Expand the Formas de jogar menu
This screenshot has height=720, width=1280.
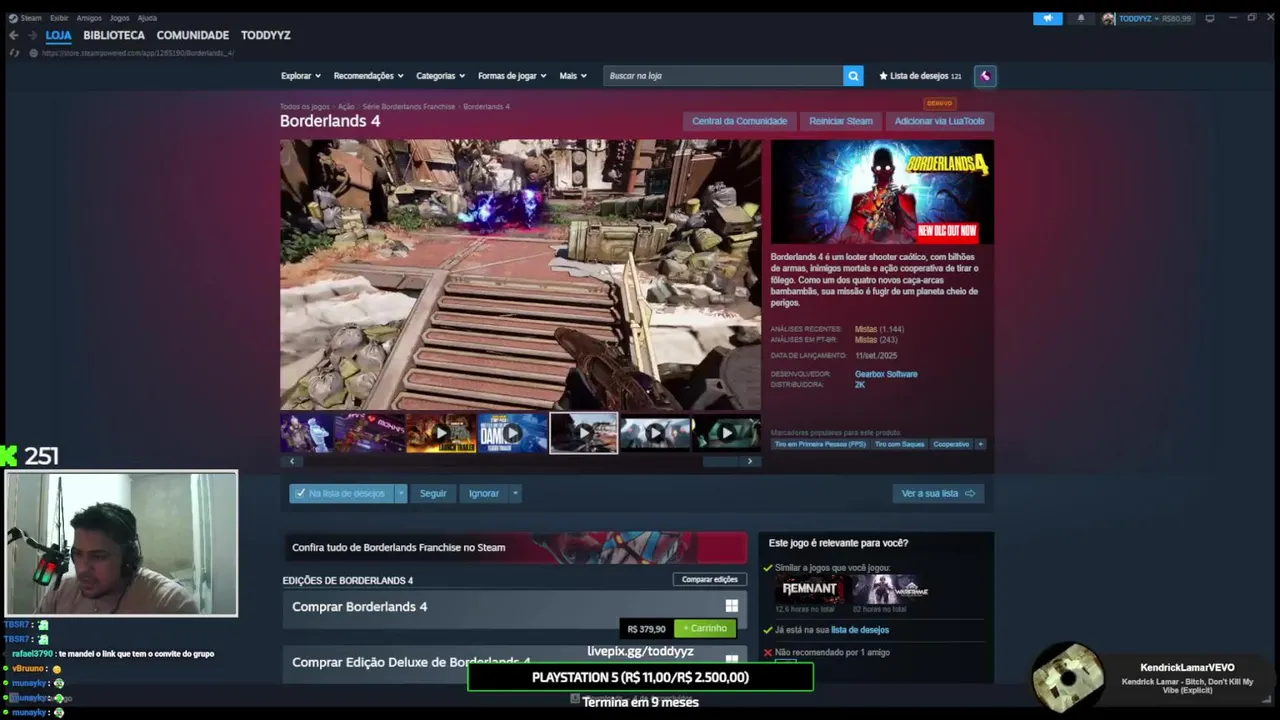tap(512, 76)
